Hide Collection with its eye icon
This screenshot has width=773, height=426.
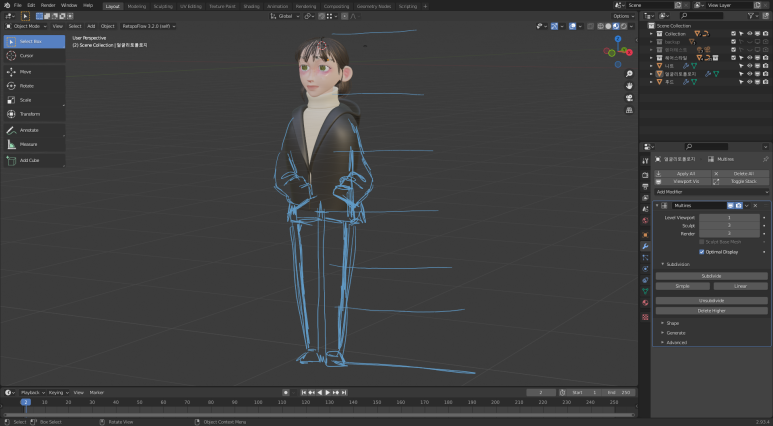(749, 34)
